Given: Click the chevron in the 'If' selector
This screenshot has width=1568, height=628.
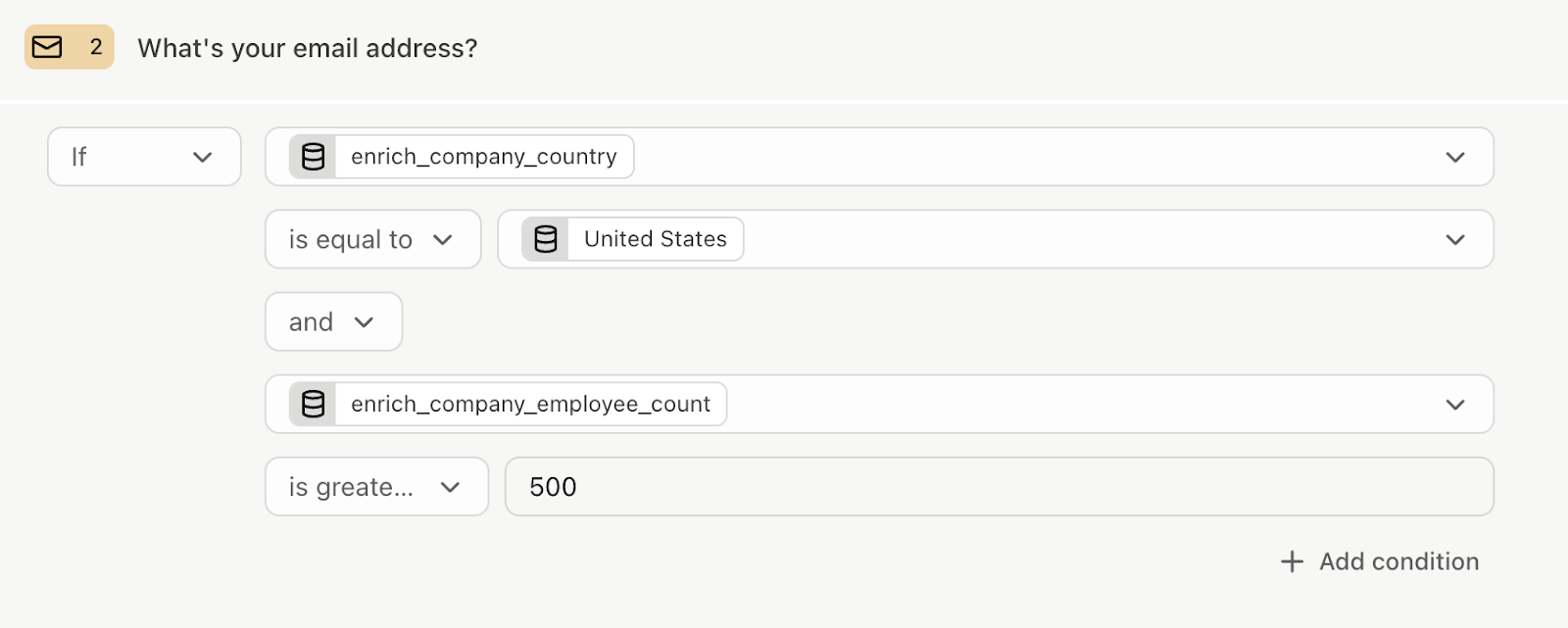Looking at the screenshot, I should pyautogui.click(x=203, y=157).
